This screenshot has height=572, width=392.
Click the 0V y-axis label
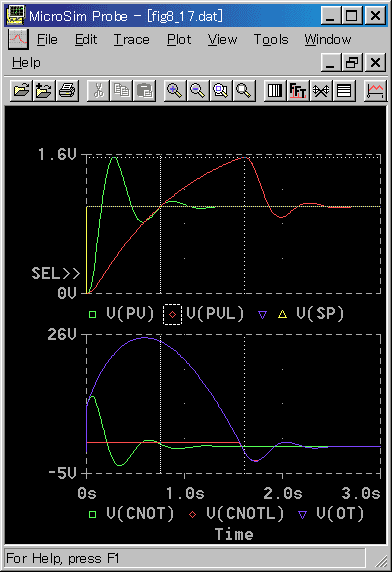pyautogui.click(x=67, y=293)
